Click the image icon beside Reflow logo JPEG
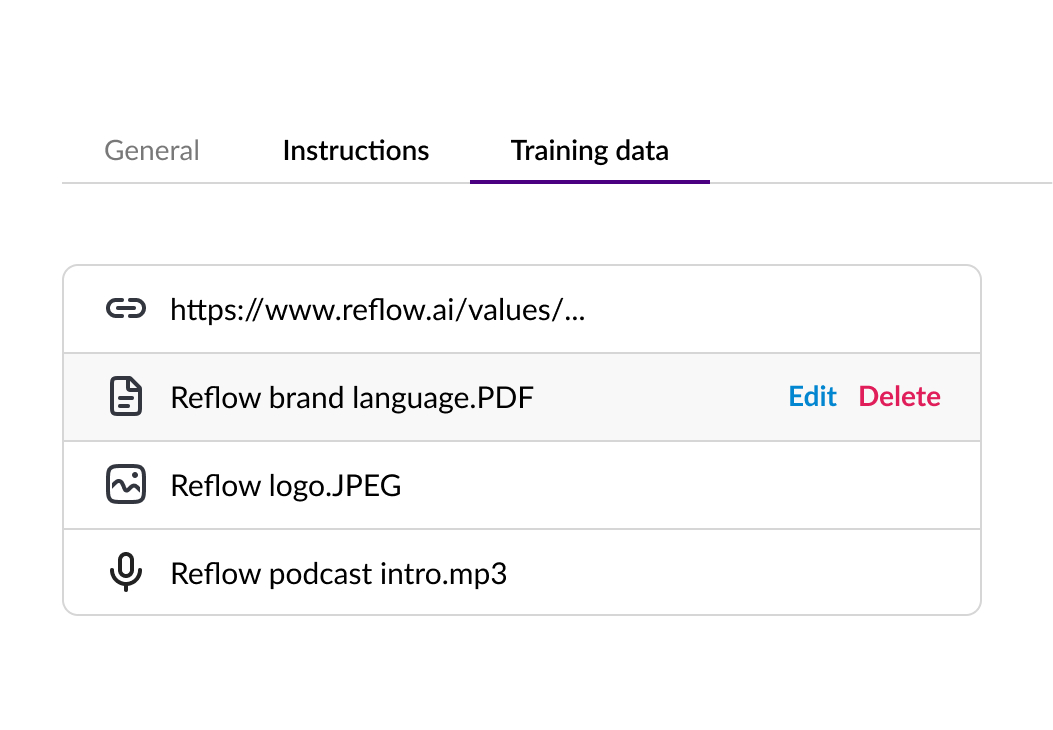This screenshot has height=730, width=1053. pyautogui.click(x=125, y=485)
